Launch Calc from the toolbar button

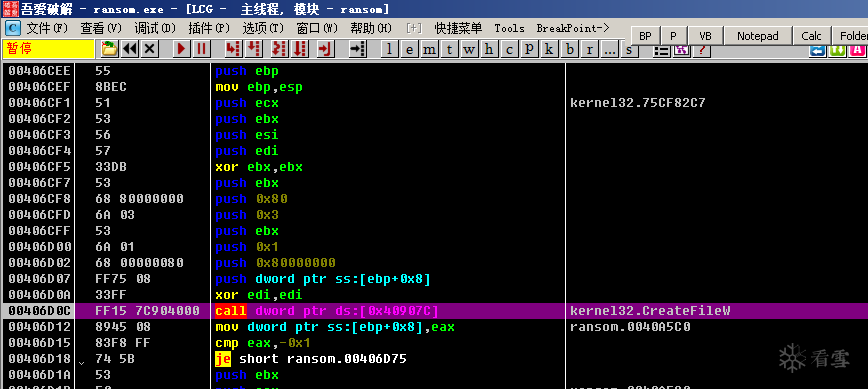[812, 36]
